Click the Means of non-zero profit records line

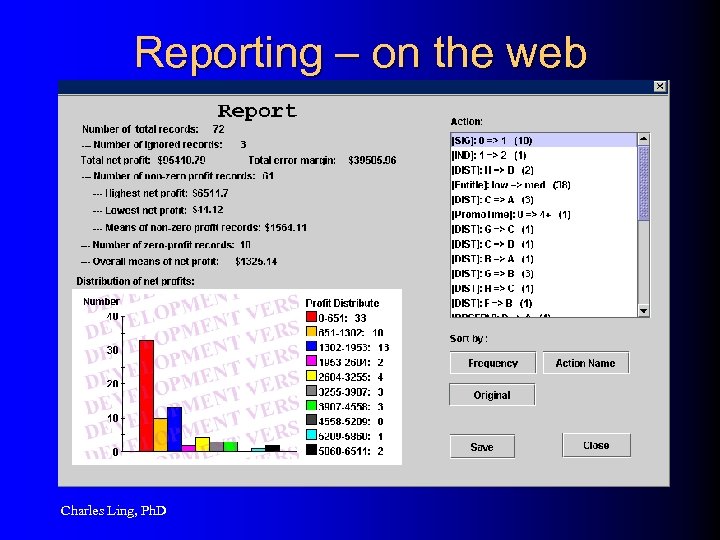coord(200,227)
